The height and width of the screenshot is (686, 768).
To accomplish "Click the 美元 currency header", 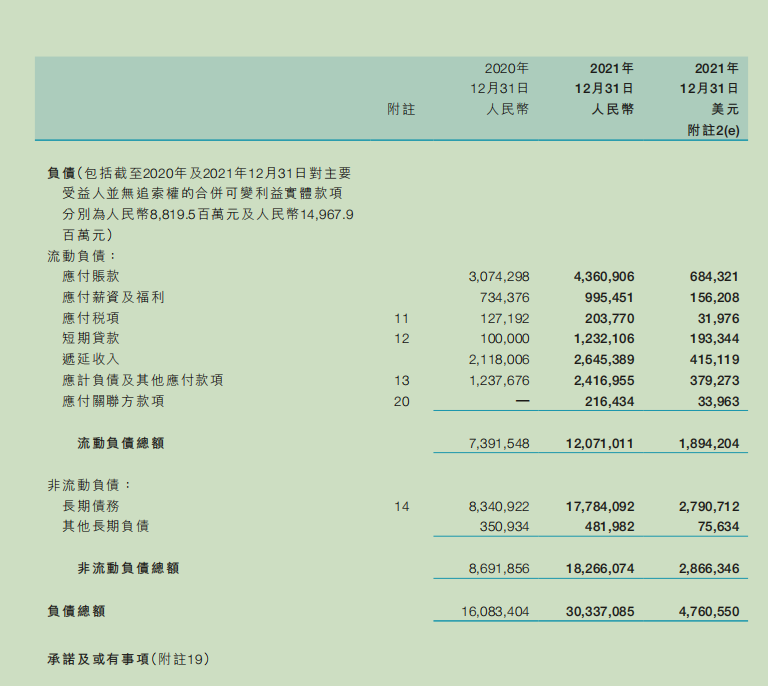I will (x=725, y=109).
